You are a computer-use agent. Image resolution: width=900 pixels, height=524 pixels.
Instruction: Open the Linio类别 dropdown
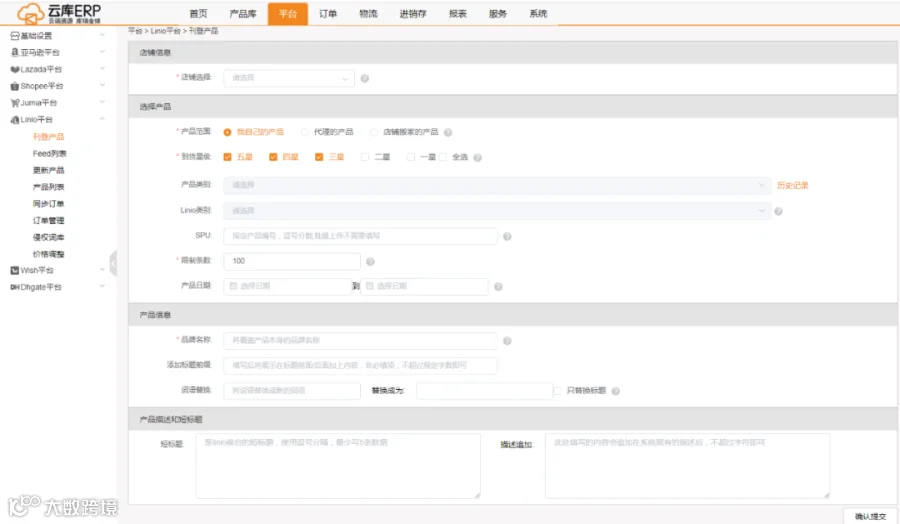[x=497, y=211]
